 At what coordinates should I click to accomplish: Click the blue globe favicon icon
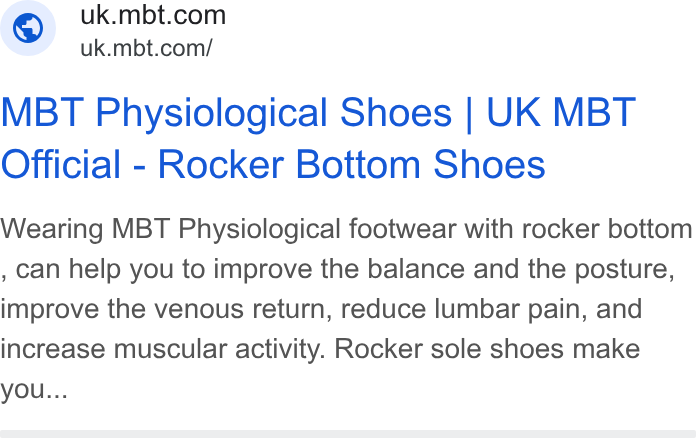pyautogui.click(x=28, y=28)
